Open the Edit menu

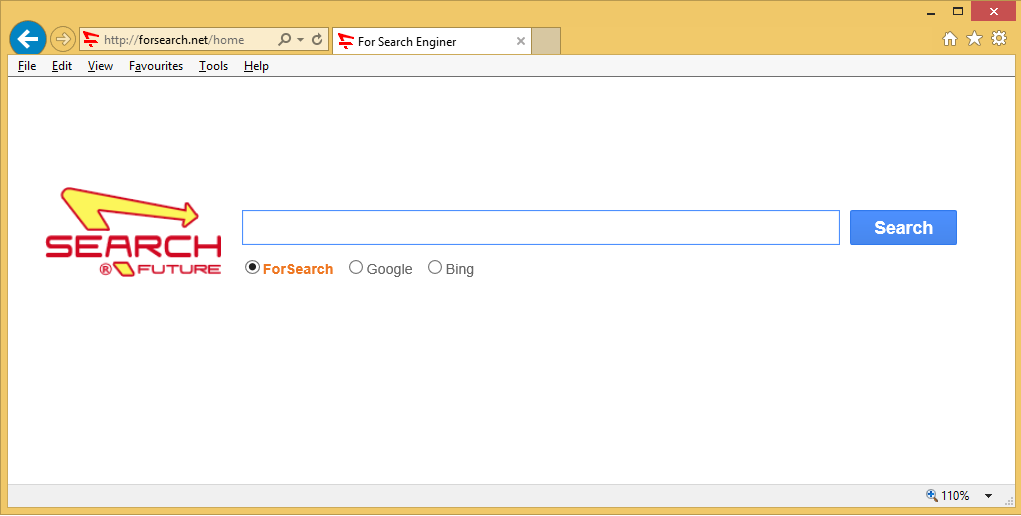pos(62,66)
